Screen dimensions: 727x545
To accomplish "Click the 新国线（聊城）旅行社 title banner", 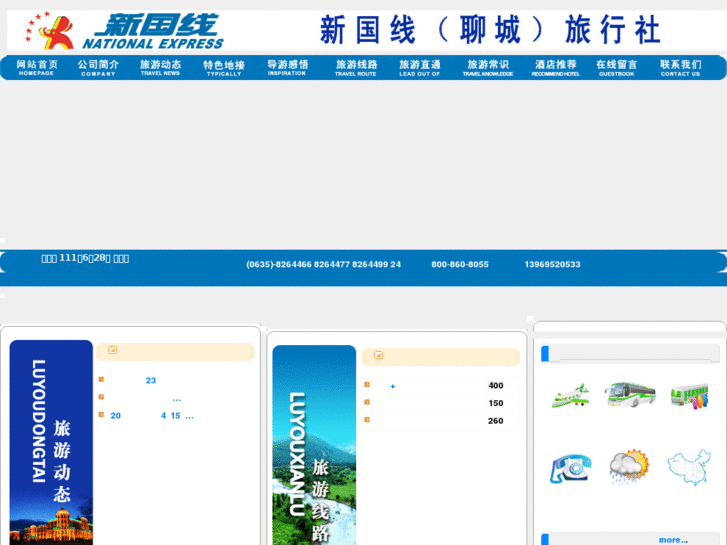I will click(x=490, y=30).
